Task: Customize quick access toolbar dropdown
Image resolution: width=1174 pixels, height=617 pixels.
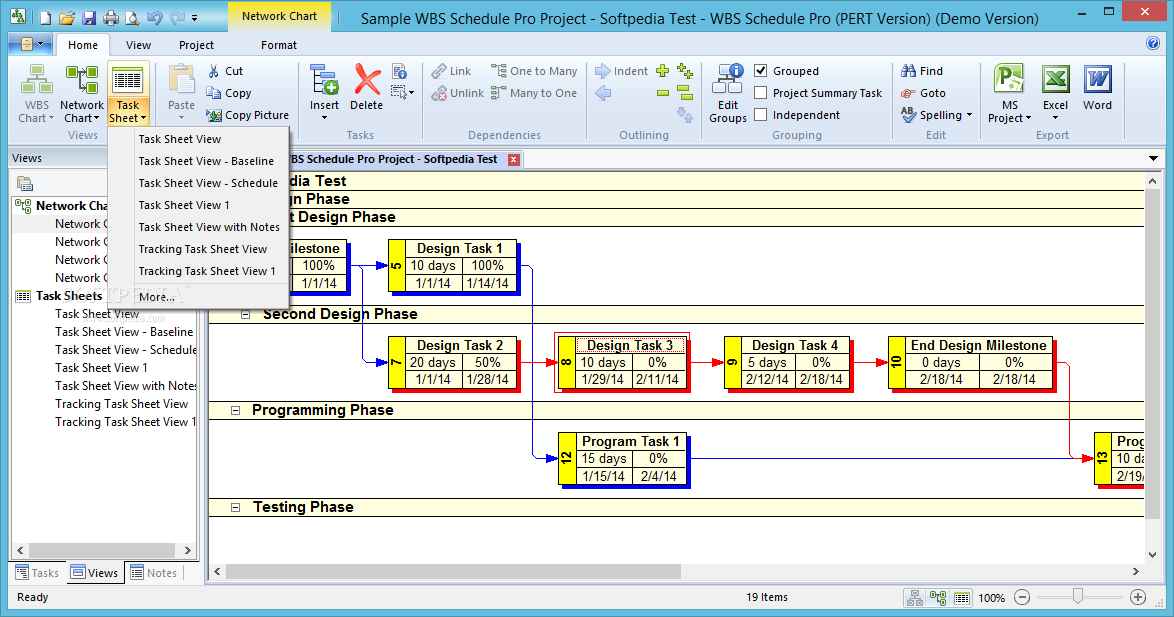Action: (195, 17)
